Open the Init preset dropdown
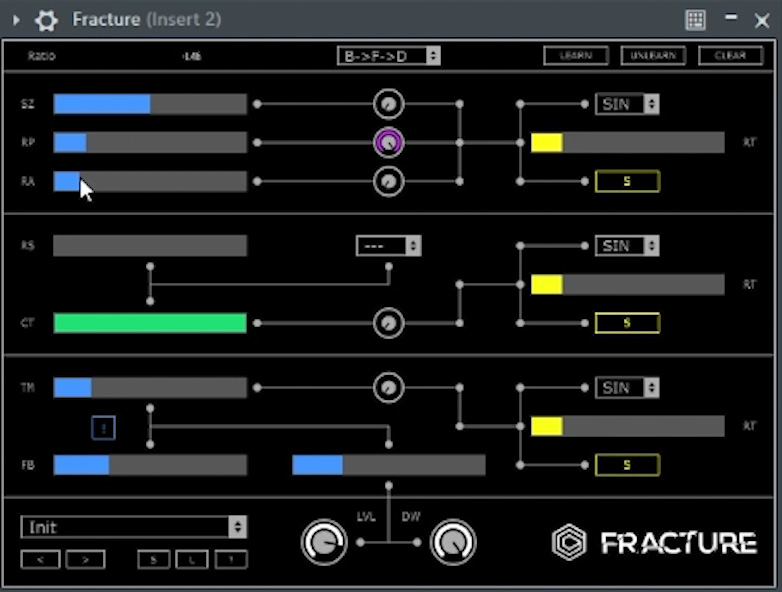 [133, 527]
